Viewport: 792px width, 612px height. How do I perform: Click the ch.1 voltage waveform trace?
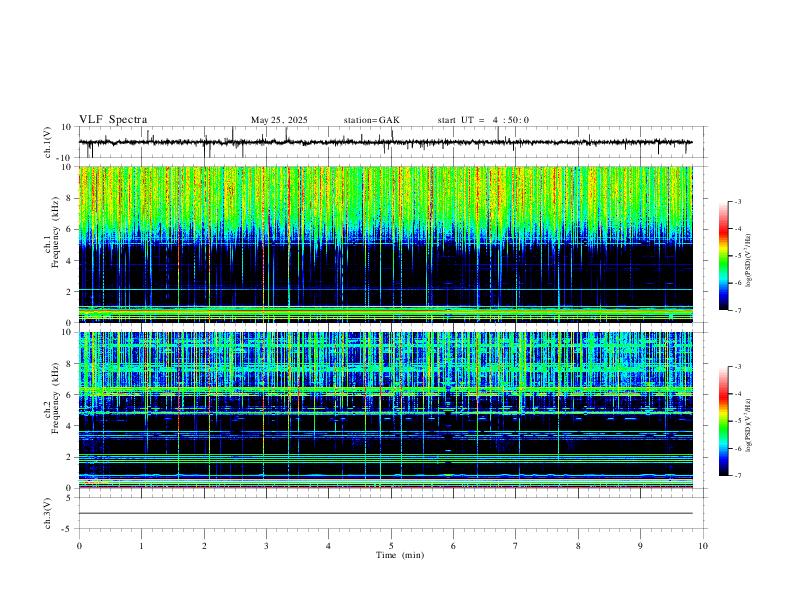[x=385, y=142]
